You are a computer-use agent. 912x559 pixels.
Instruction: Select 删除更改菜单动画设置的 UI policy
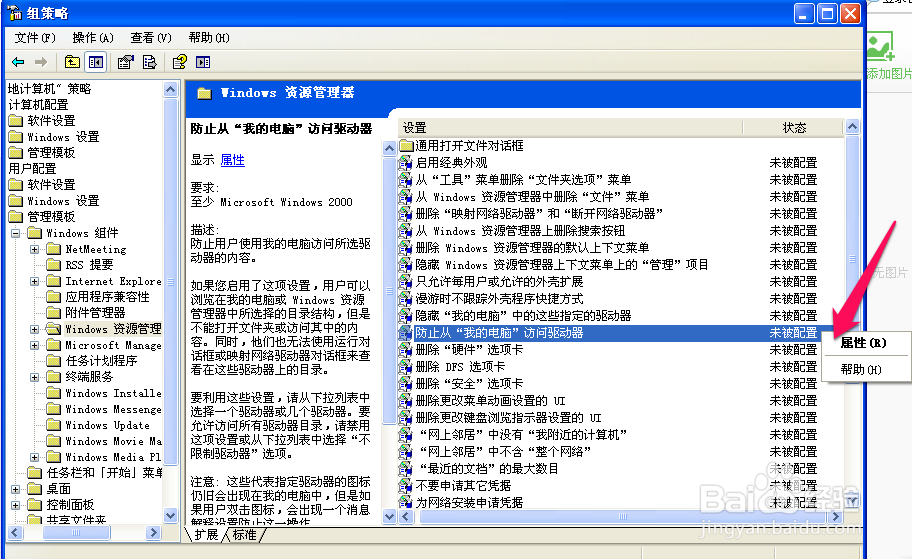pyautogui.click(x=490, y=401)
